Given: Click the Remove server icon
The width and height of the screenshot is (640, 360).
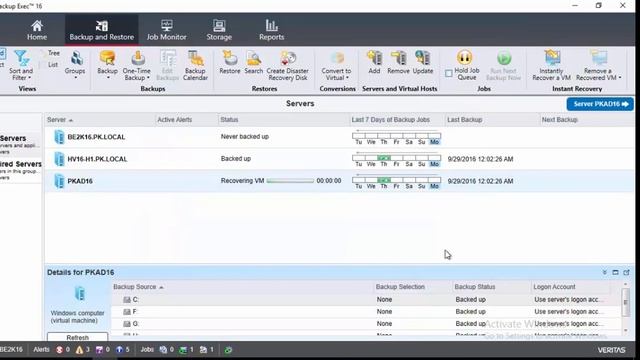Looking at the screenshot, I should pyautogui.click(x=398, y=62).
